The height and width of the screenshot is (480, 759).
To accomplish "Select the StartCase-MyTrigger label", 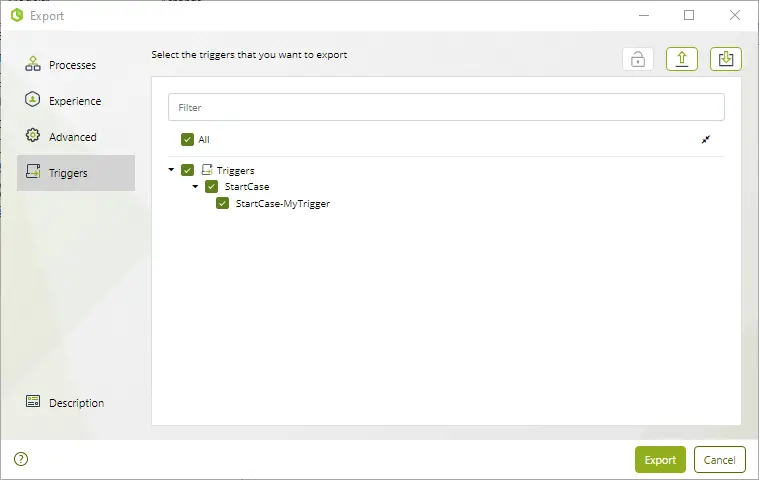I will click(283, 204).
